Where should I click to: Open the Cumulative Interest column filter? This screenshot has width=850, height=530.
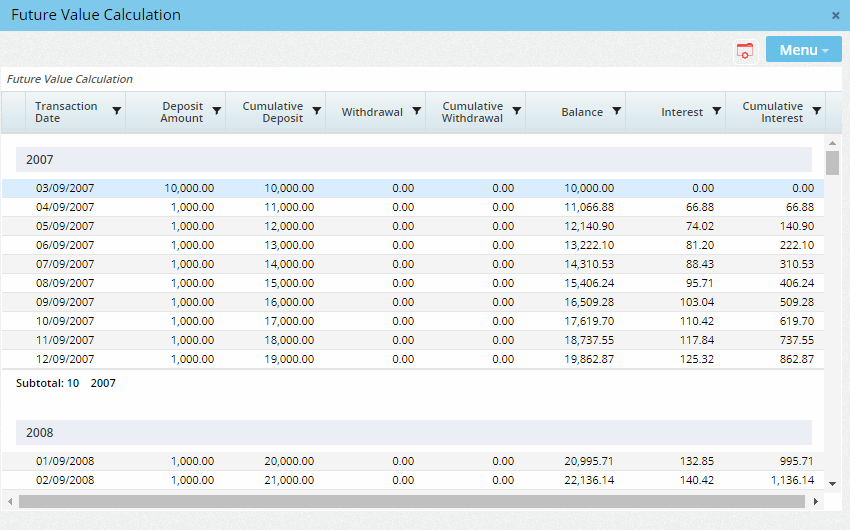[x=817, y=112]
